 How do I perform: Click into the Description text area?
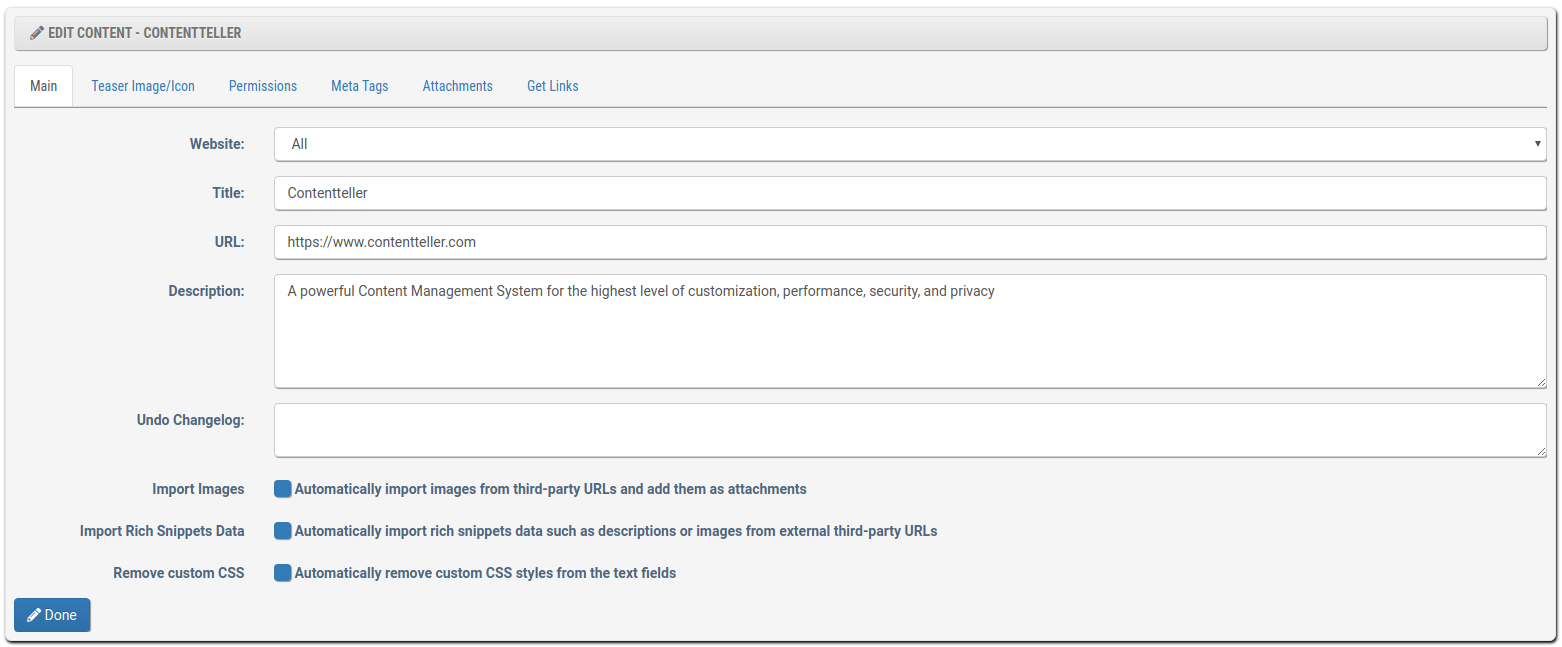[x=910, y=331]
